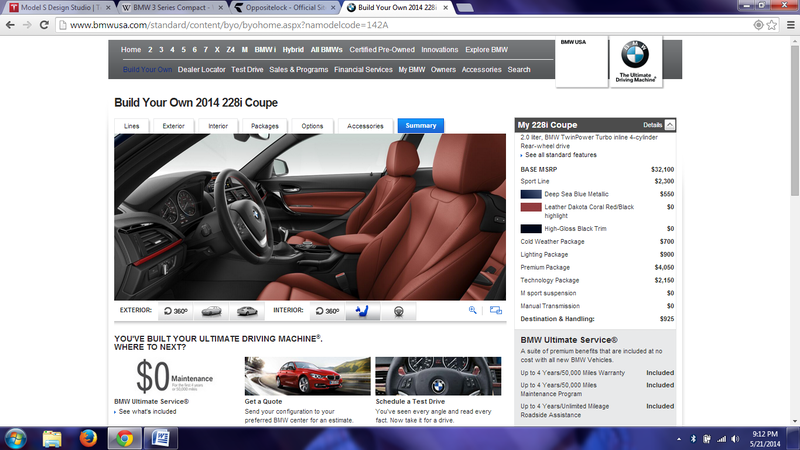The width and height of the screenshot is (800, 450).
Task: Open Hybrid menu item
Action: [x=293, y=49]
